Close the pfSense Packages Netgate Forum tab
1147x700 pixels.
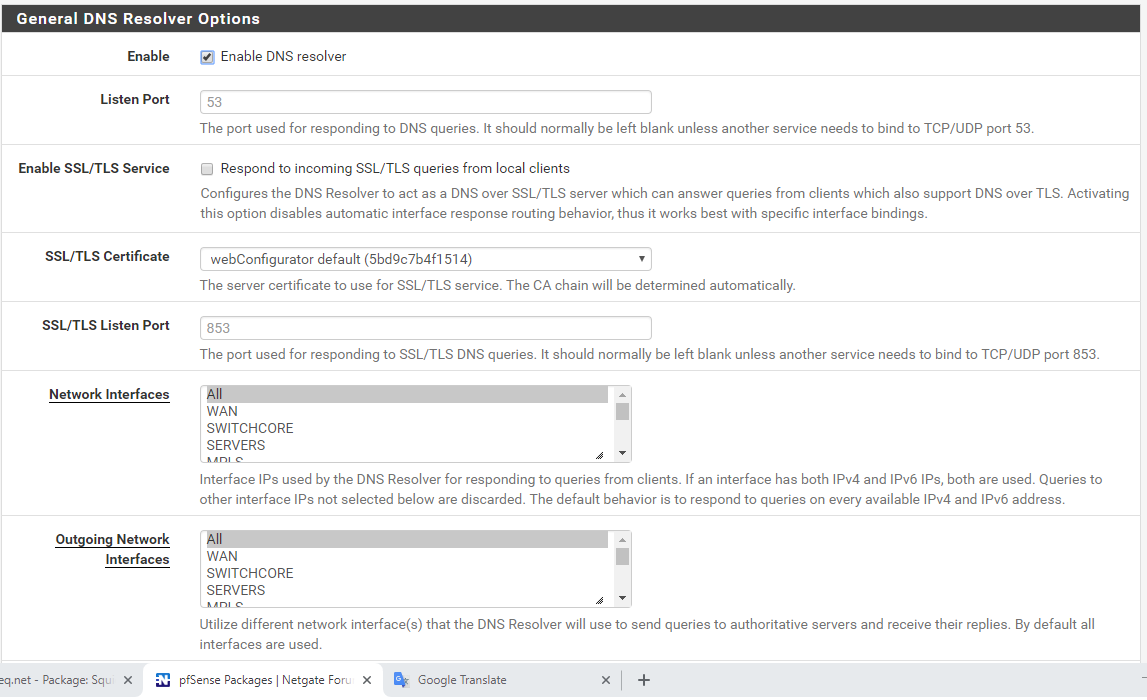[367, 680]
